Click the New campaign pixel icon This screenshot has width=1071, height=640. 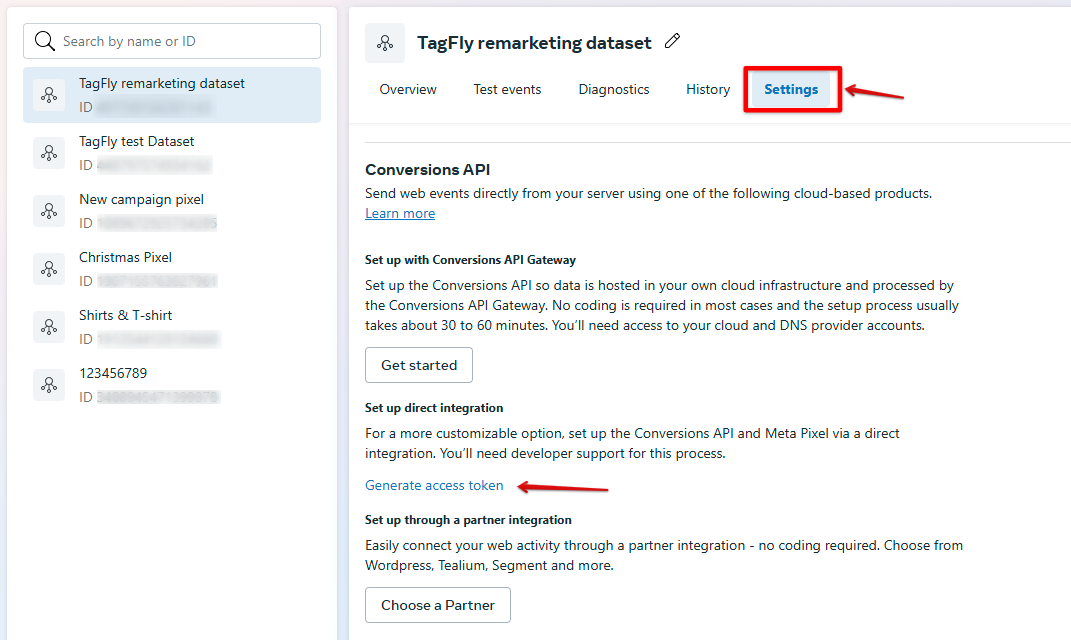[x=49, y=210]
